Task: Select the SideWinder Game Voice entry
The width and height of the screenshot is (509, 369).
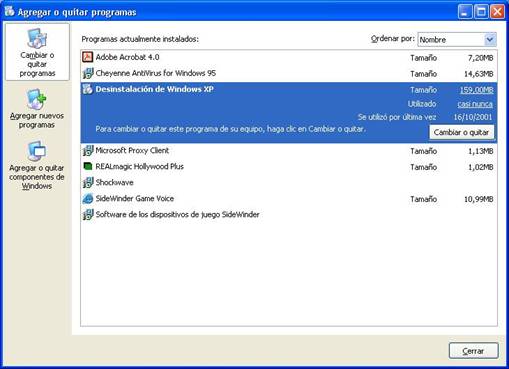Action: pos(135,198)
